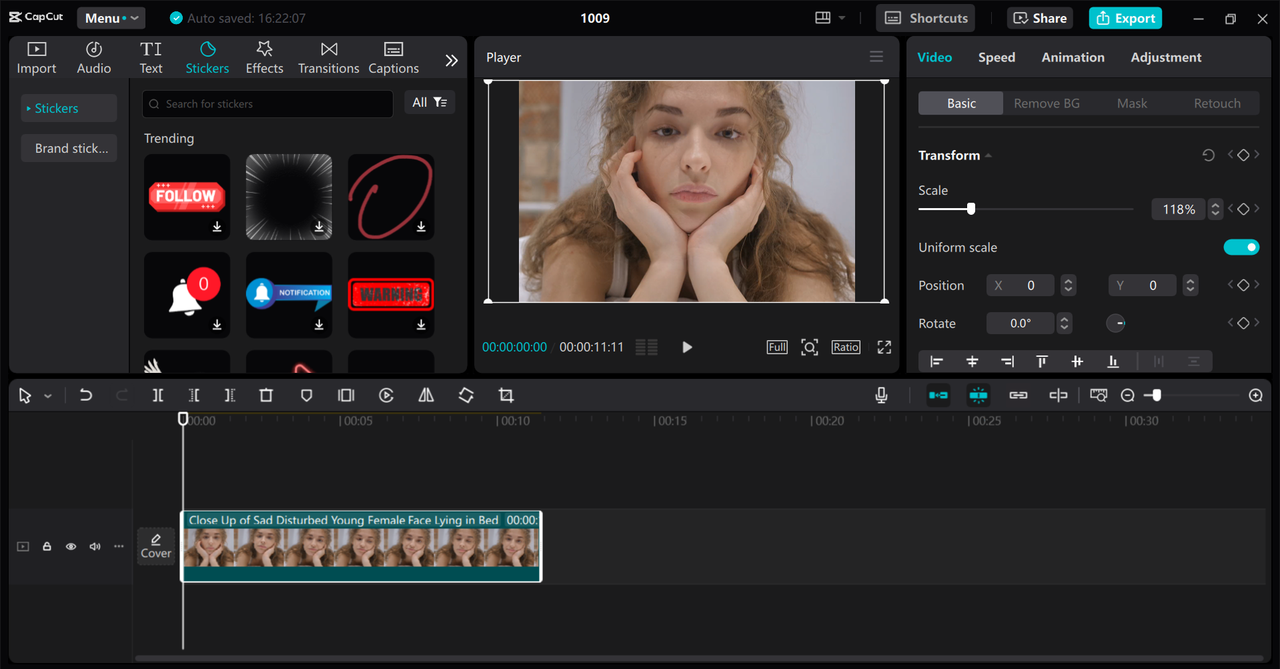Zoom in the timeline
Screen dimensions: 1280x669
click(1256, 396)
